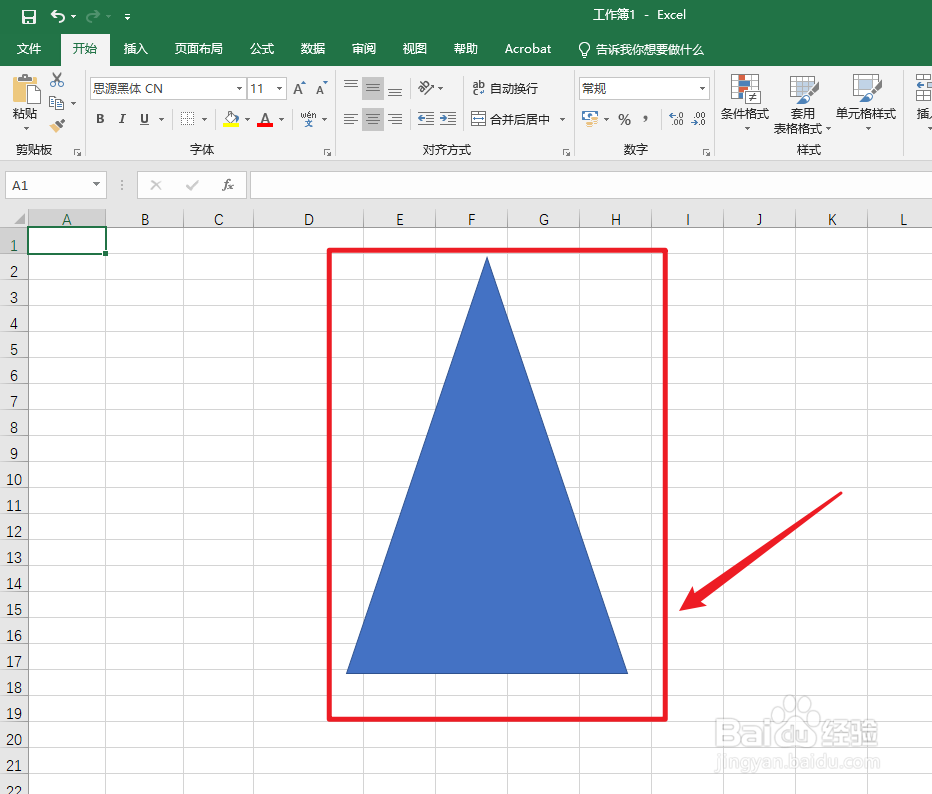
Task: Expand the borders dropdown arrow
Action: click(204, 119)
